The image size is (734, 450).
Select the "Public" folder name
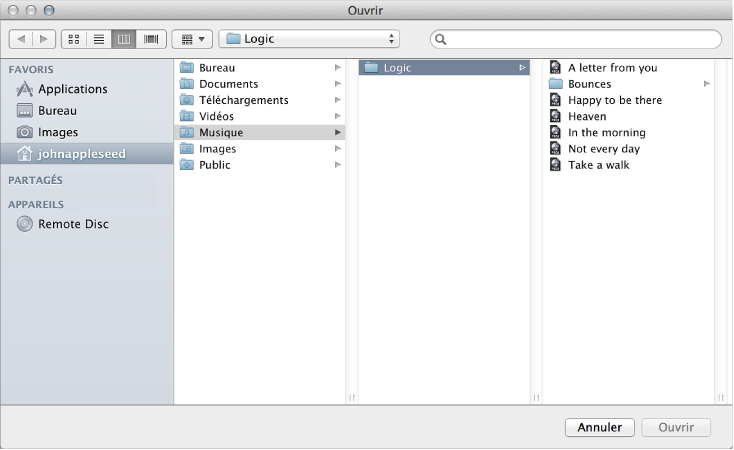(x=214, y=165)
